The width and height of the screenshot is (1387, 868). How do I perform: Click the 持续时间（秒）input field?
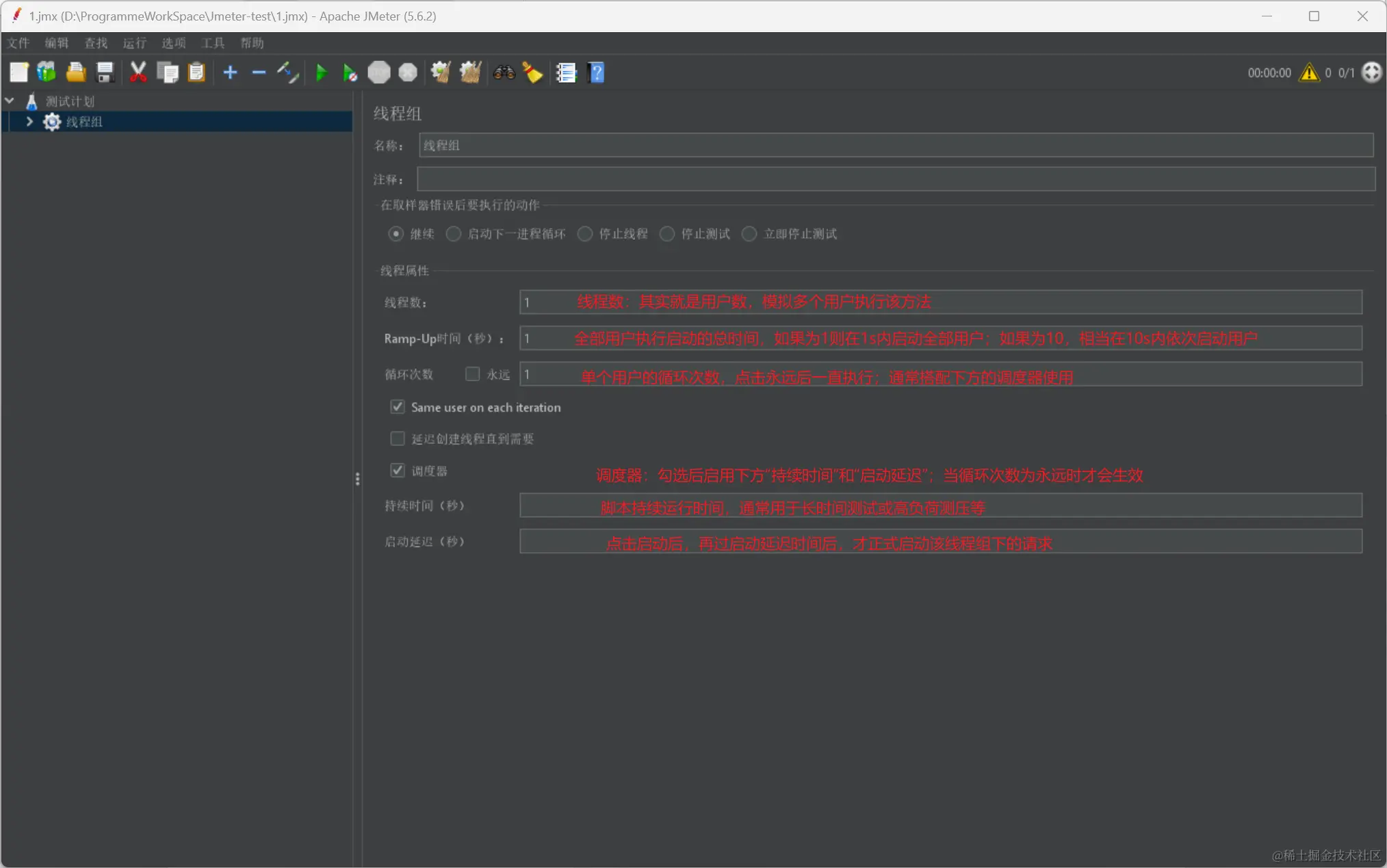pos(940,505)
